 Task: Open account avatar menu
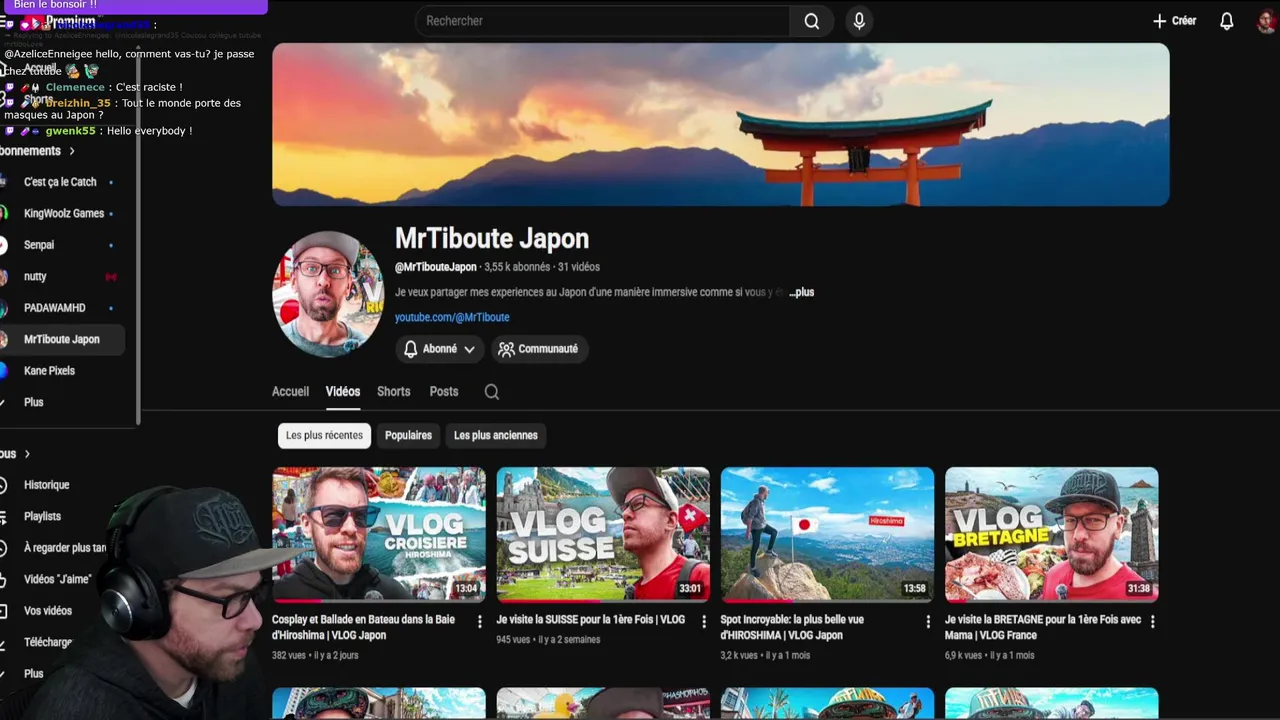[1267, 21]
